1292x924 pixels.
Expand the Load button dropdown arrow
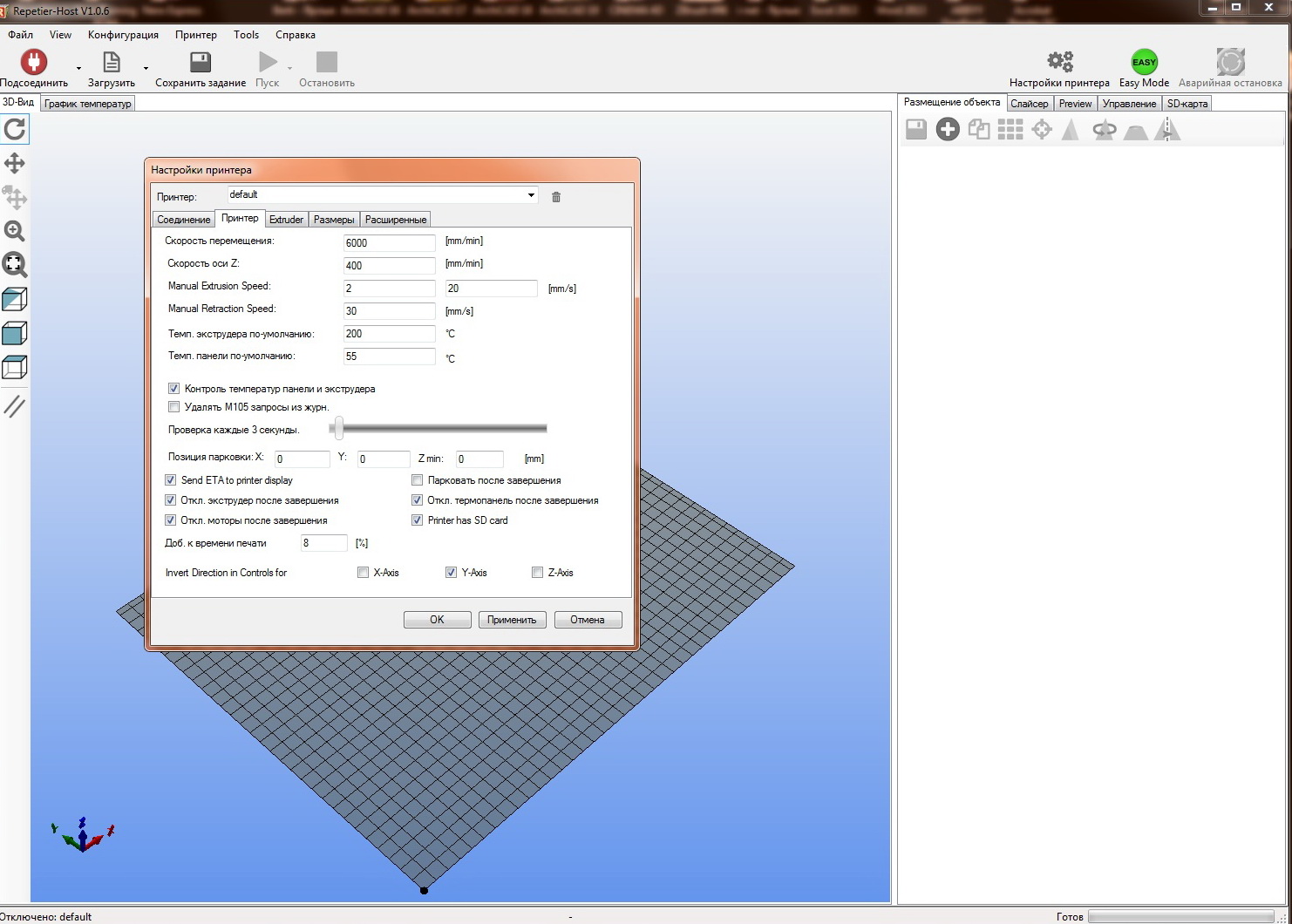tap(146, 68)
